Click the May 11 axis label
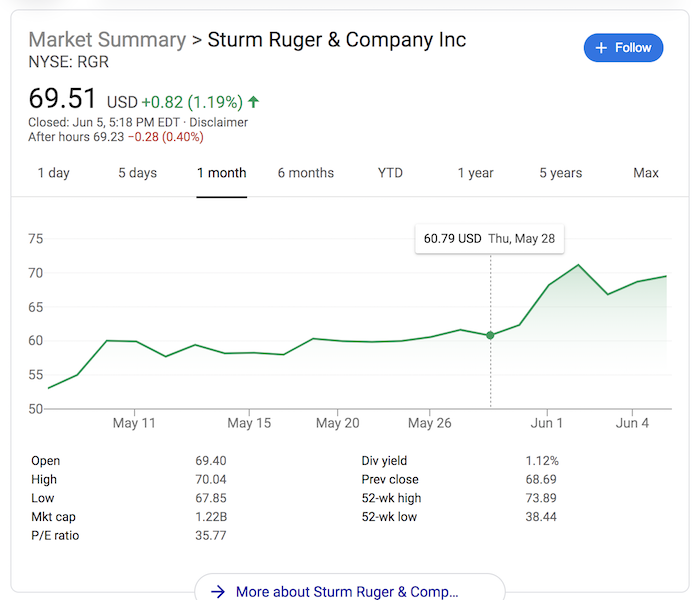This screenshot has width=700, height=600. [x=134, y=423]
